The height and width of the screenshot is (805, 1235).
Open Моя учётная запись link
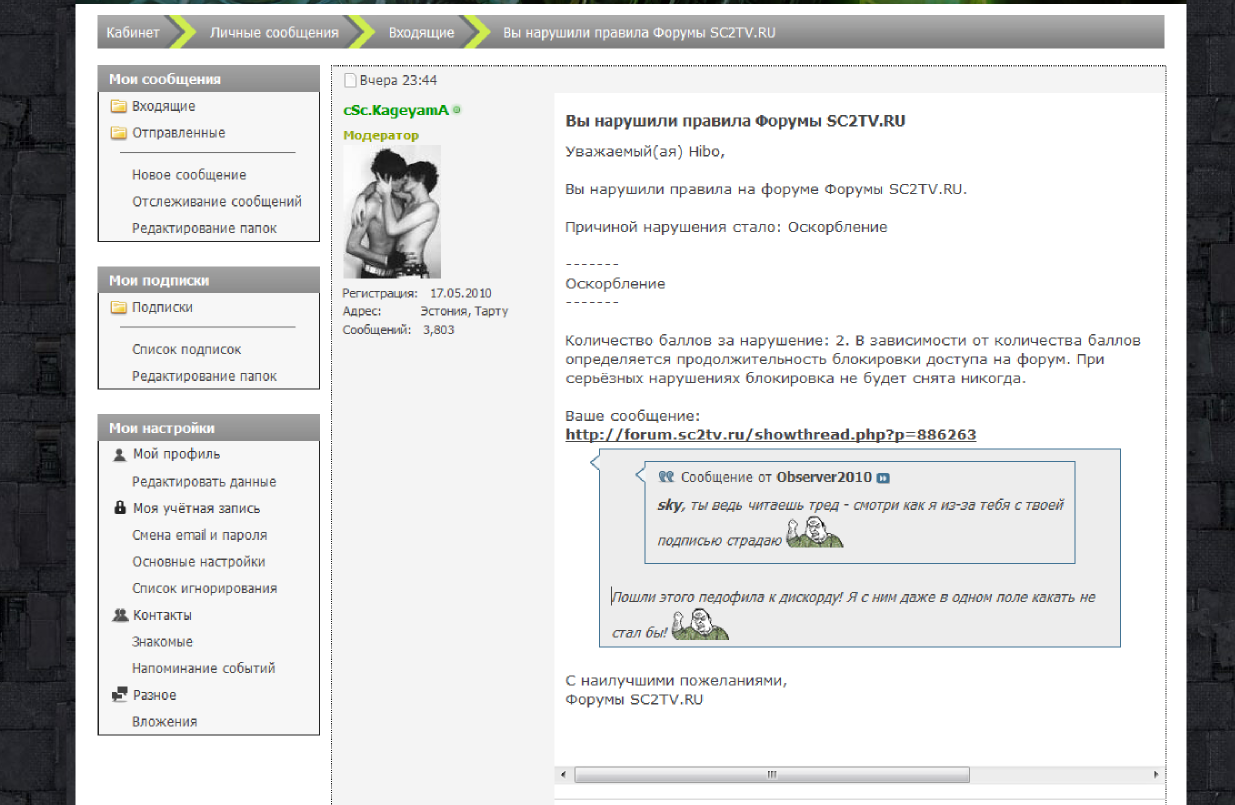(x=196, y=508)
